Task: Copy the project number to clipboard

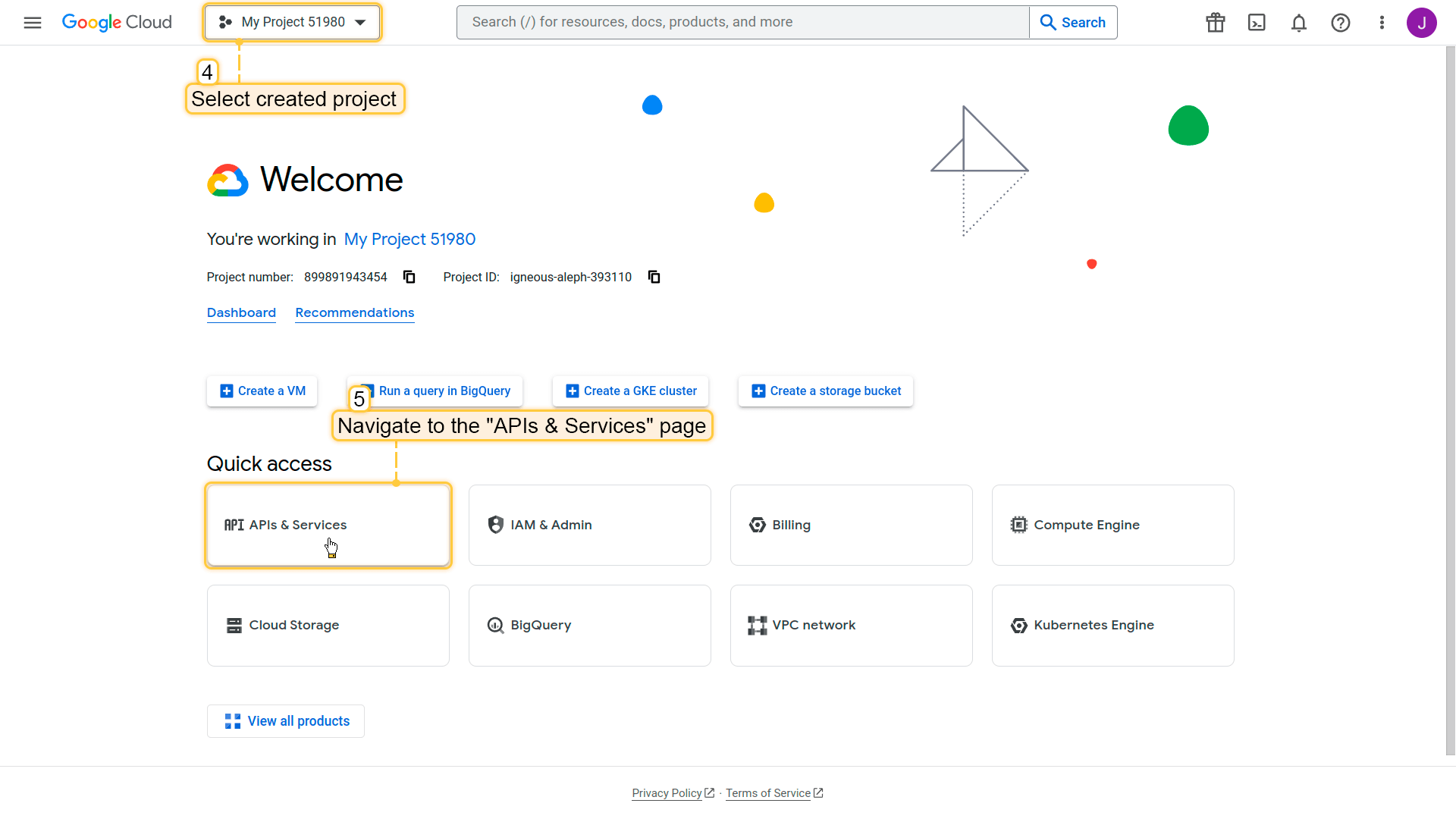Action: [x=409, y=277]
